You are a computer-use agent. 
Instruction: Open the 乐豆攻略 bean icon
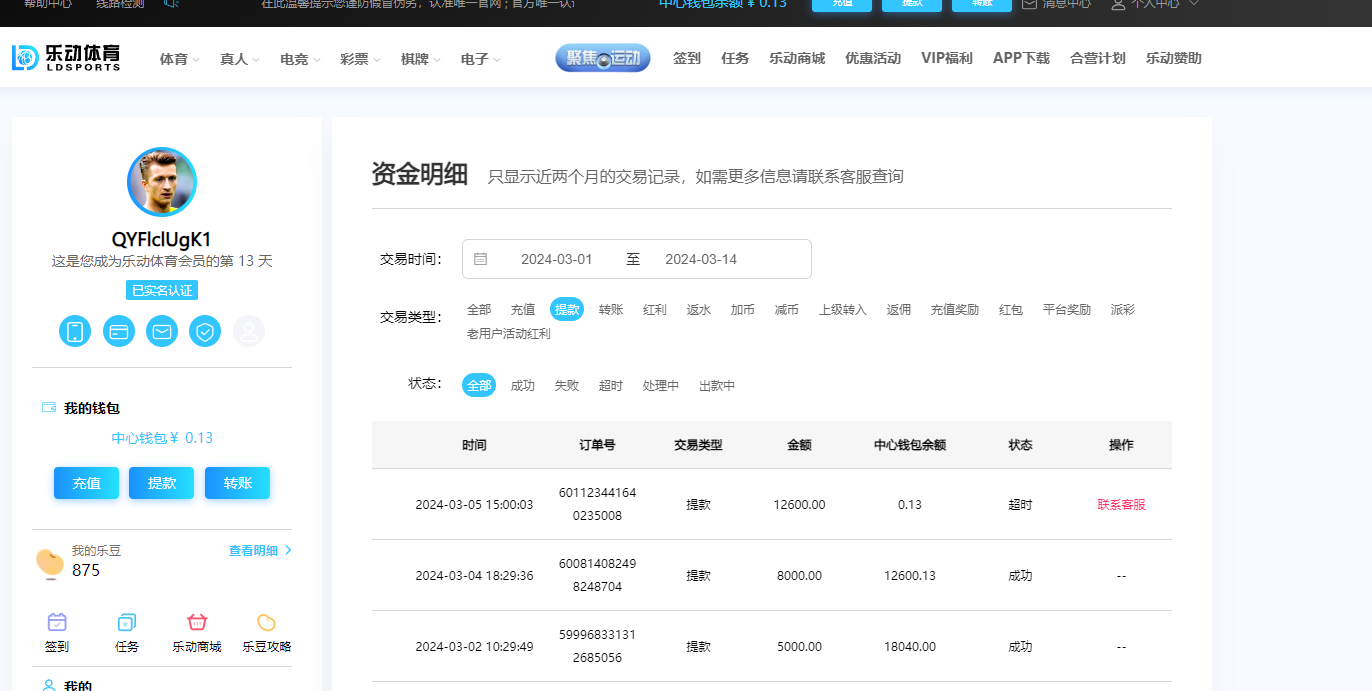pyautogui.click(x=266, y=622)
